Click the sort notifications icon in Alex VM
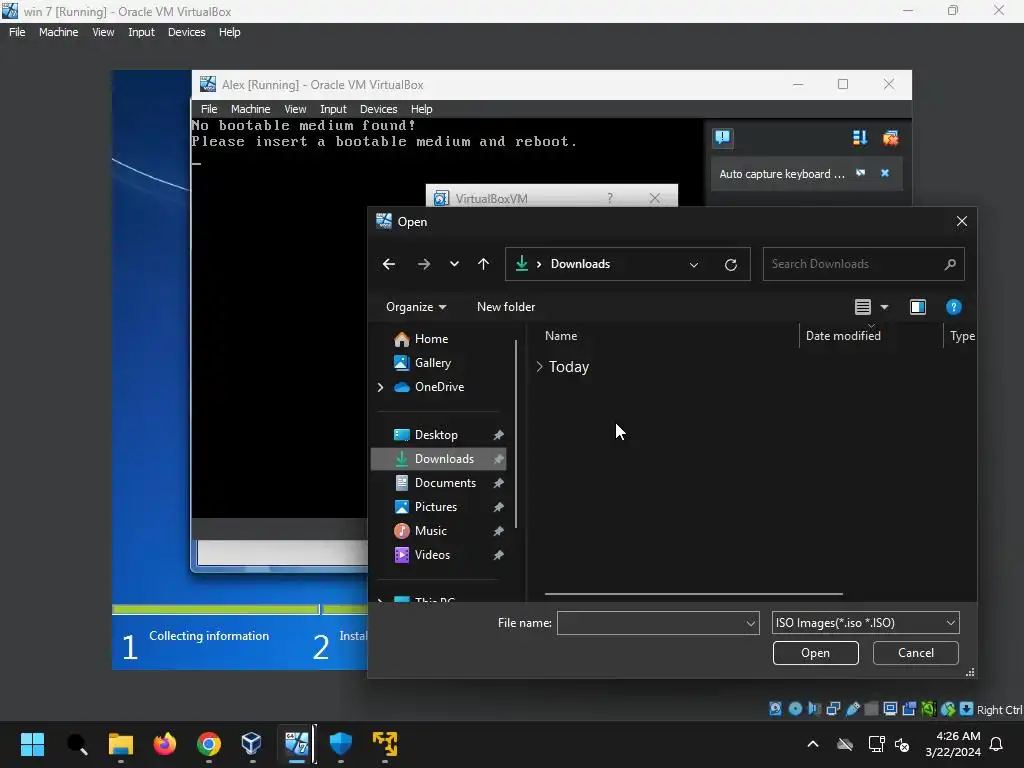The height and width of the screenshot is (768, 1024). 859,137
